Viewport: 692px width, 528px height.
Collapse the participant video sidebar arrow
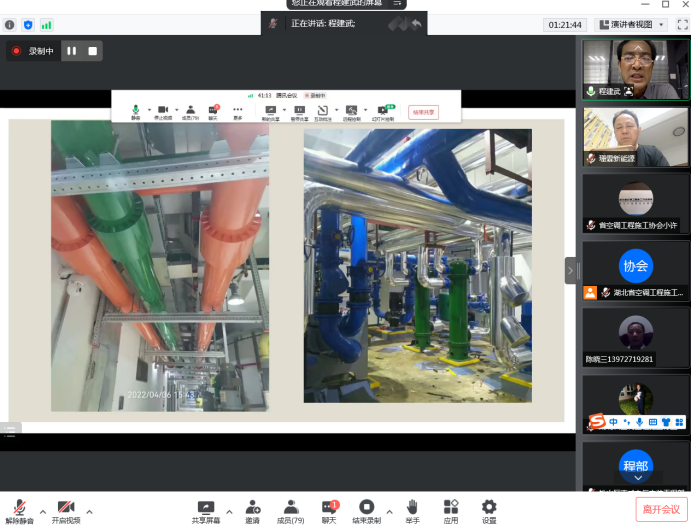coord(570,270)
